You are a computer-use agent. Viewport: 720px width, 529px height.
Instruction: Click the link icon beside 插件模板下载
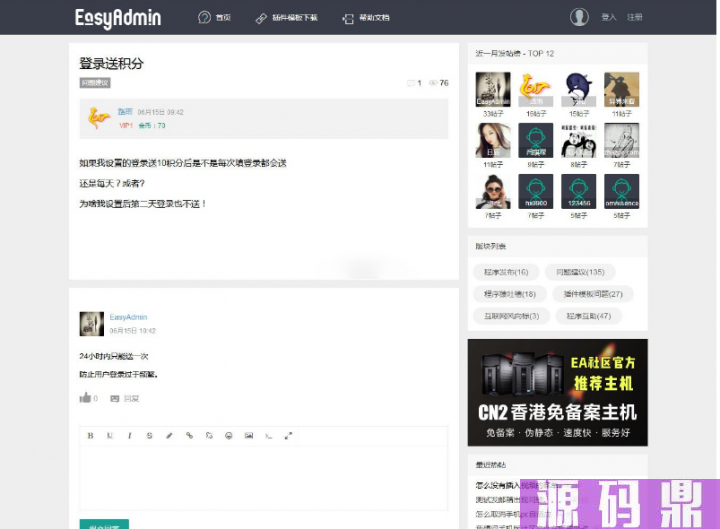click(x=261, y=18)
